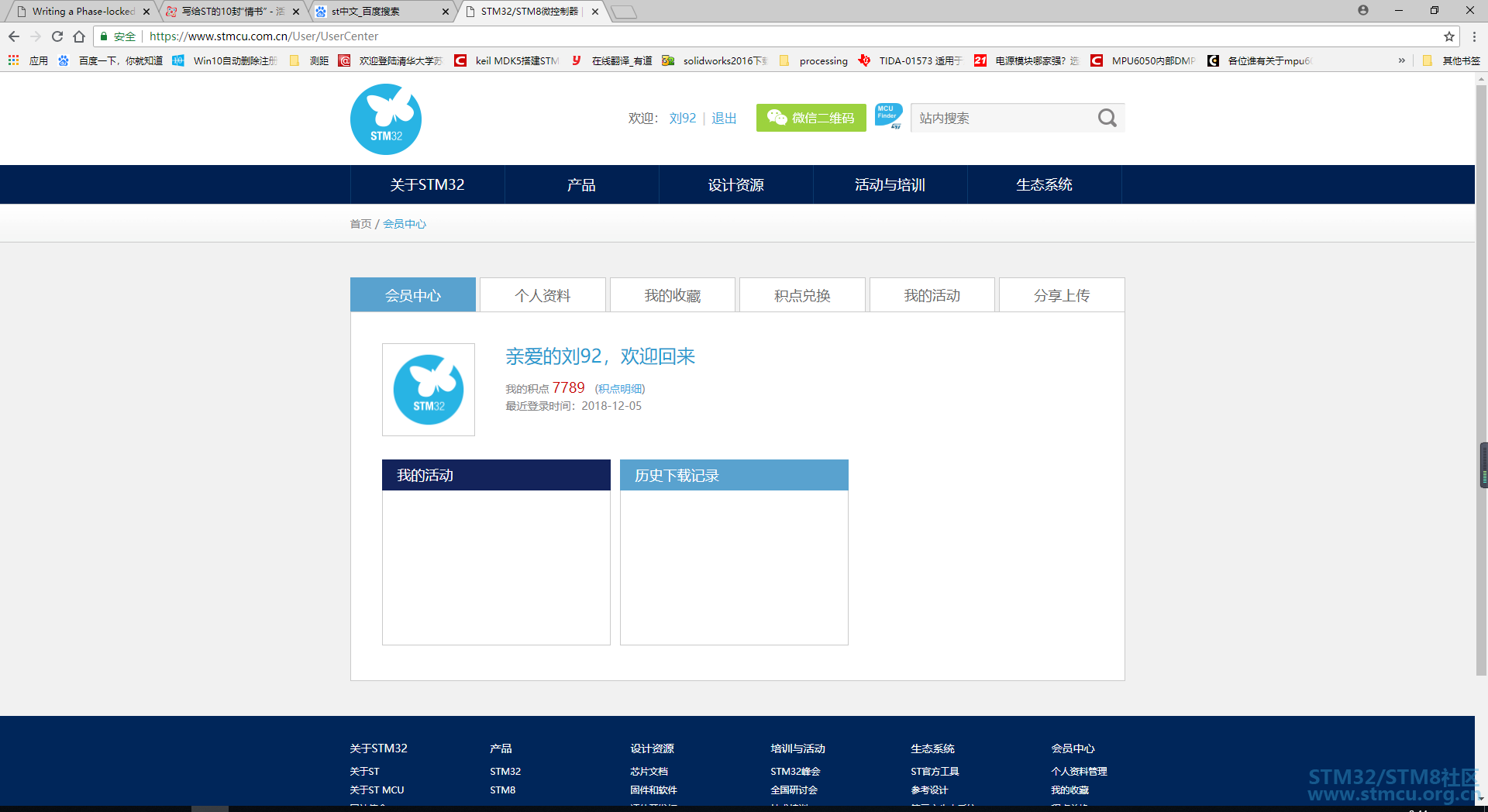Open the Win10自动删除注册 bookmark
Image resolution: width=1488 pixels, height=812 pixels.
pos(225,60)
